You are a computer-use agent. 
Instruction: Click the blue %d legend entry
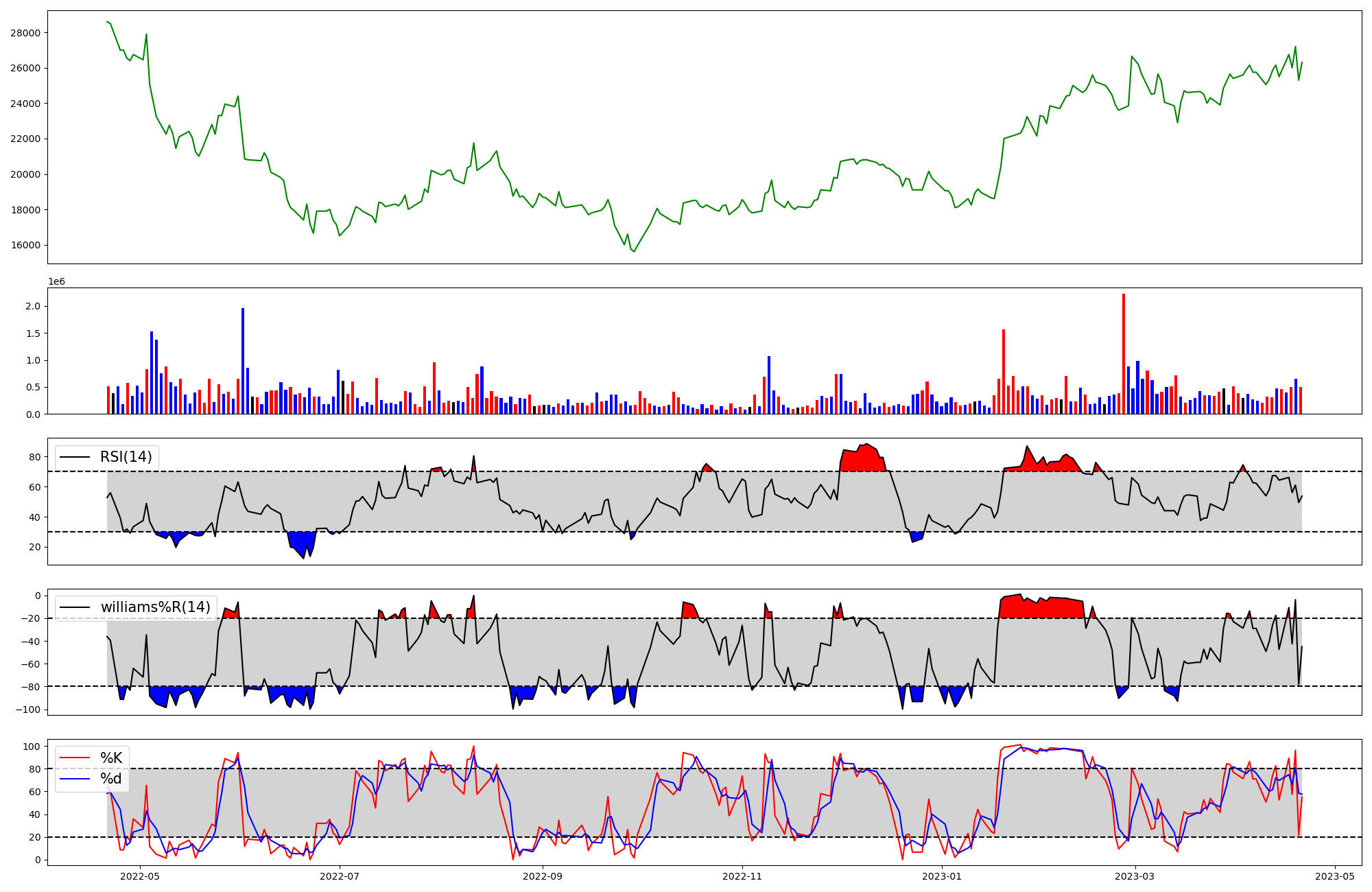(x=111, y=779)
